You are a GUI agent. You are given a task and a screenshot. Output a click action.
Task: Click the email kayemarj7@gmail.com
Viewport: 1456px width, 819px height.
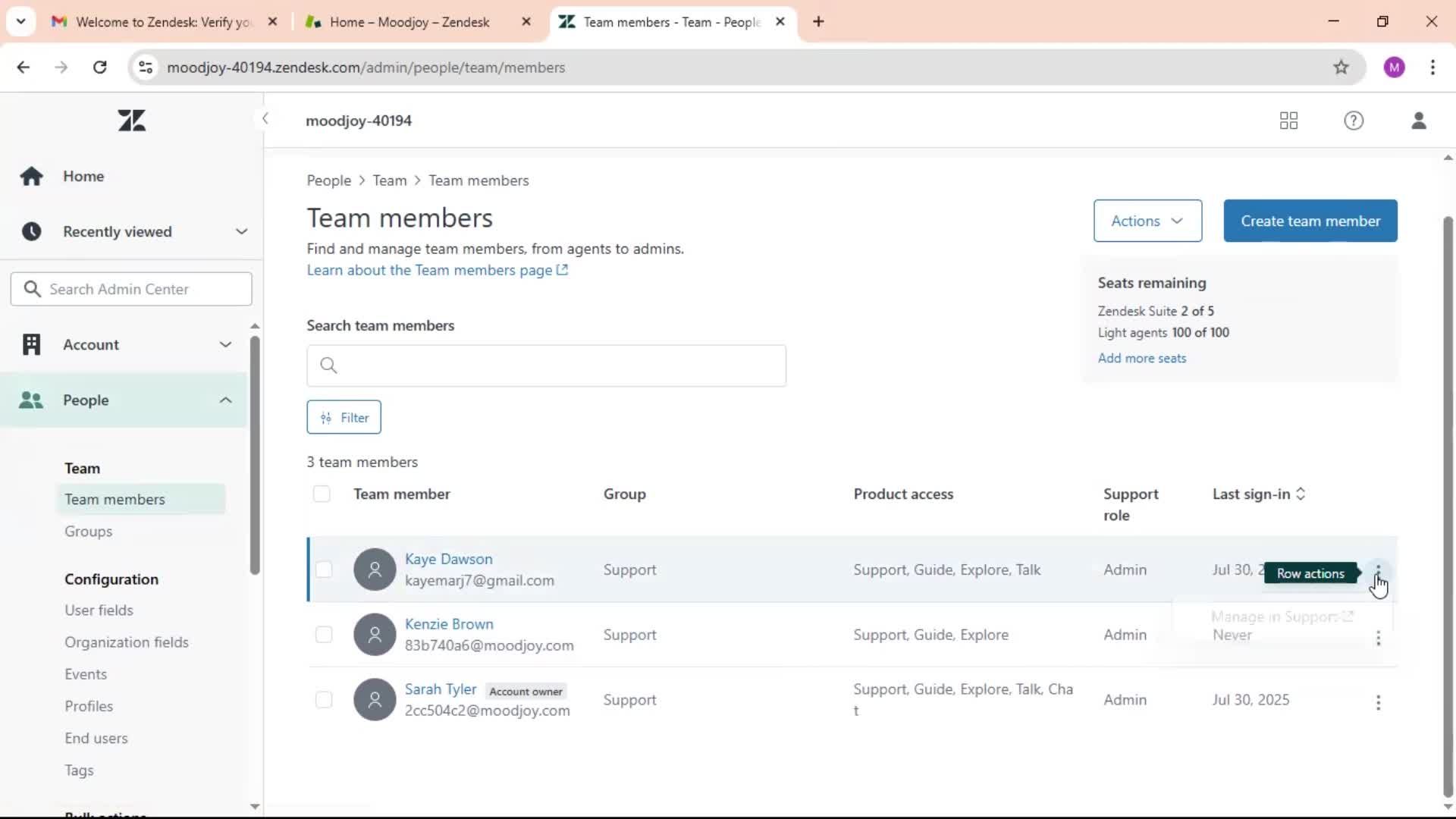[x=479, y=580]
